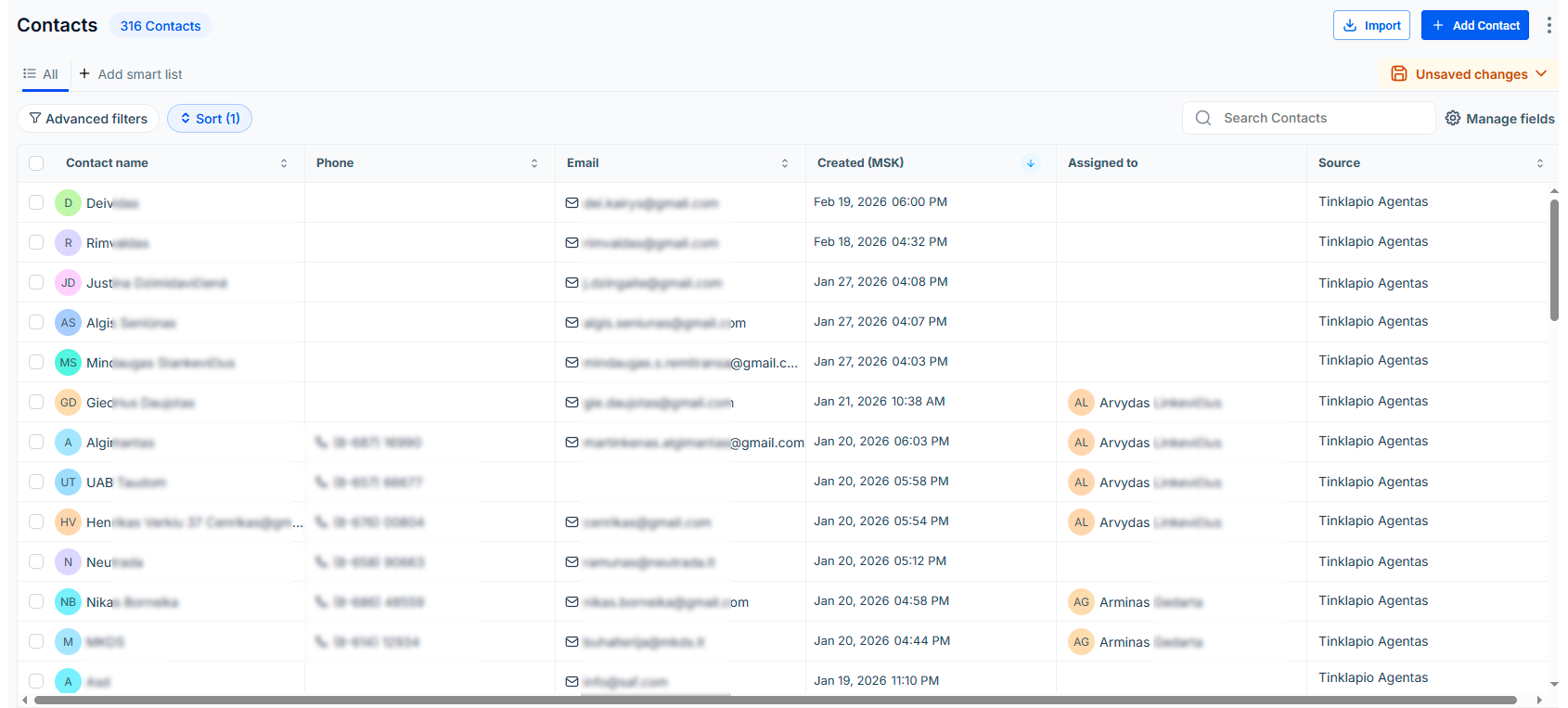This screenshot has width=1568, height=708.
Task: Click the AL avatar in Gied row
Action: [1081, 403]
